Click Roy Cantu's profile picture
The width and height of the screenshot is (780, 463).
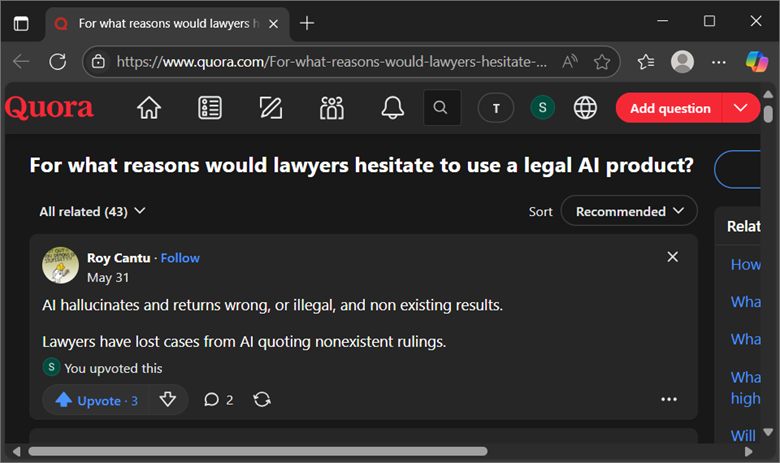[x=60, y=266]
